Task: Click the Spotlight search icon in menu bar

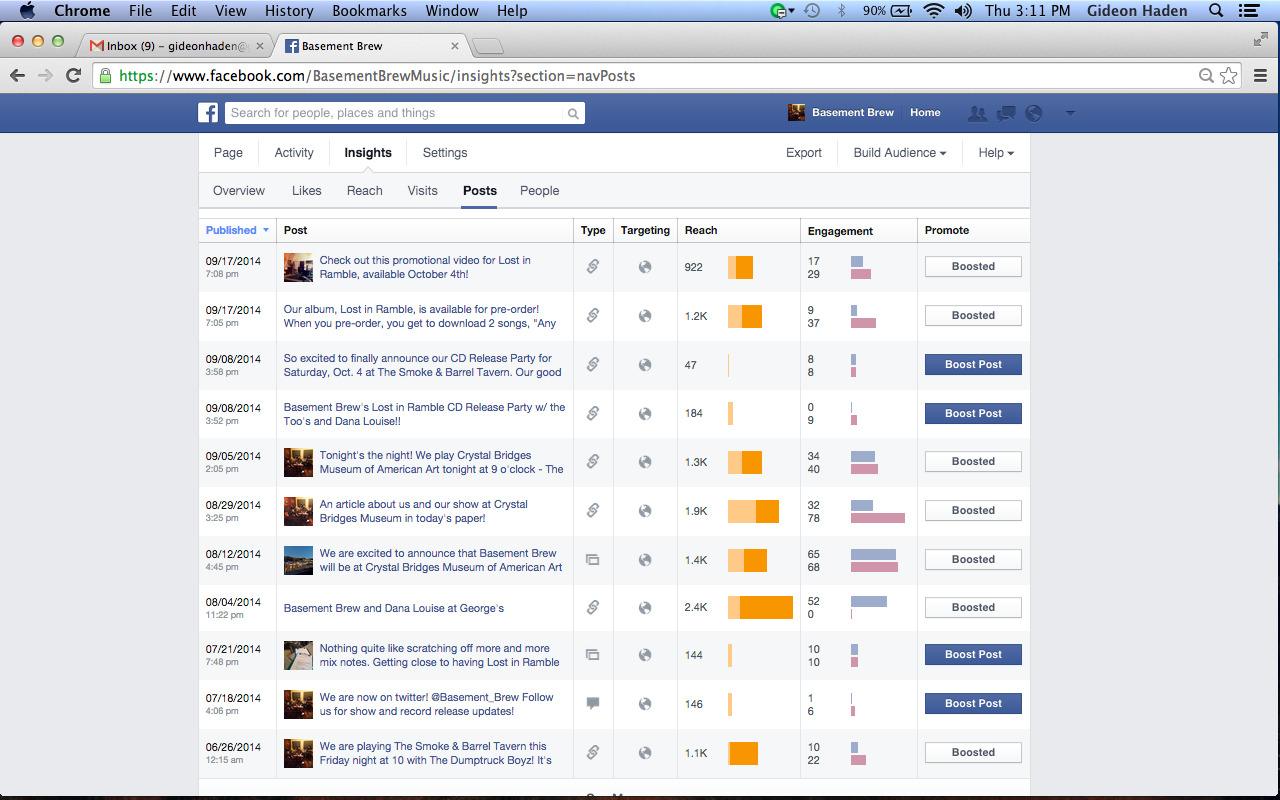Action: point(1216,11)
